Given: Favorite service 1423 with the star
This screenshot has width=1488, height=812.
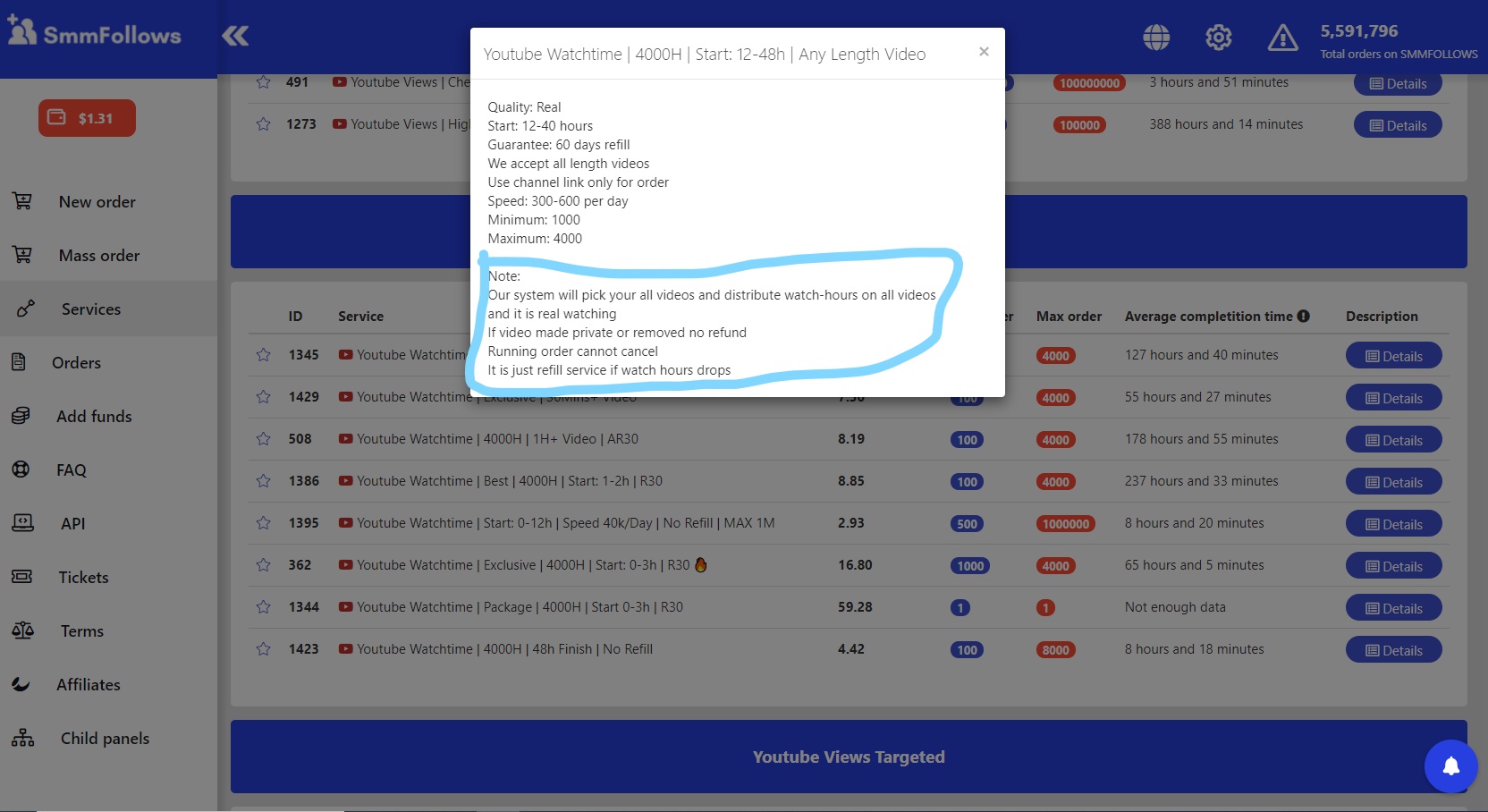Looking at the screenshot, I should point(263,649).
